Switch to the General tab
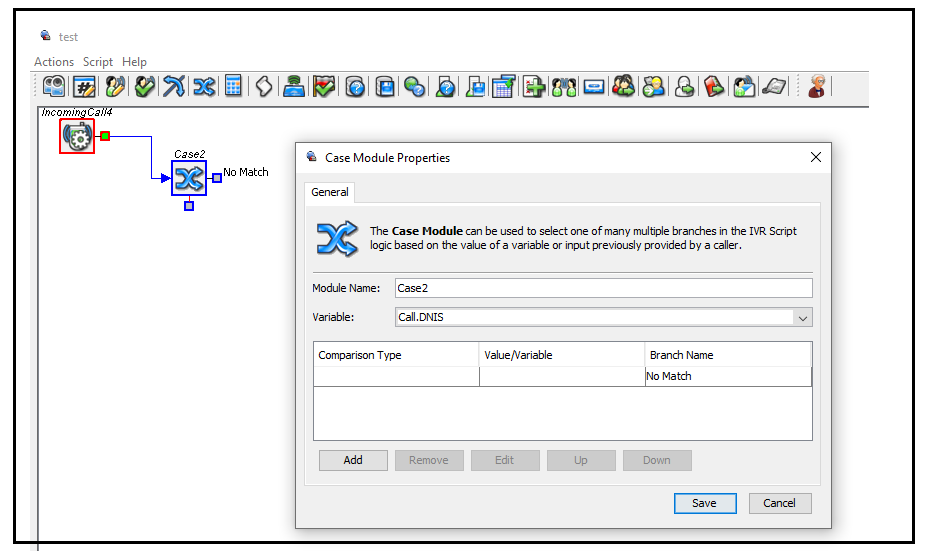The width and height of the screenshot is (925, 555). 330,192
